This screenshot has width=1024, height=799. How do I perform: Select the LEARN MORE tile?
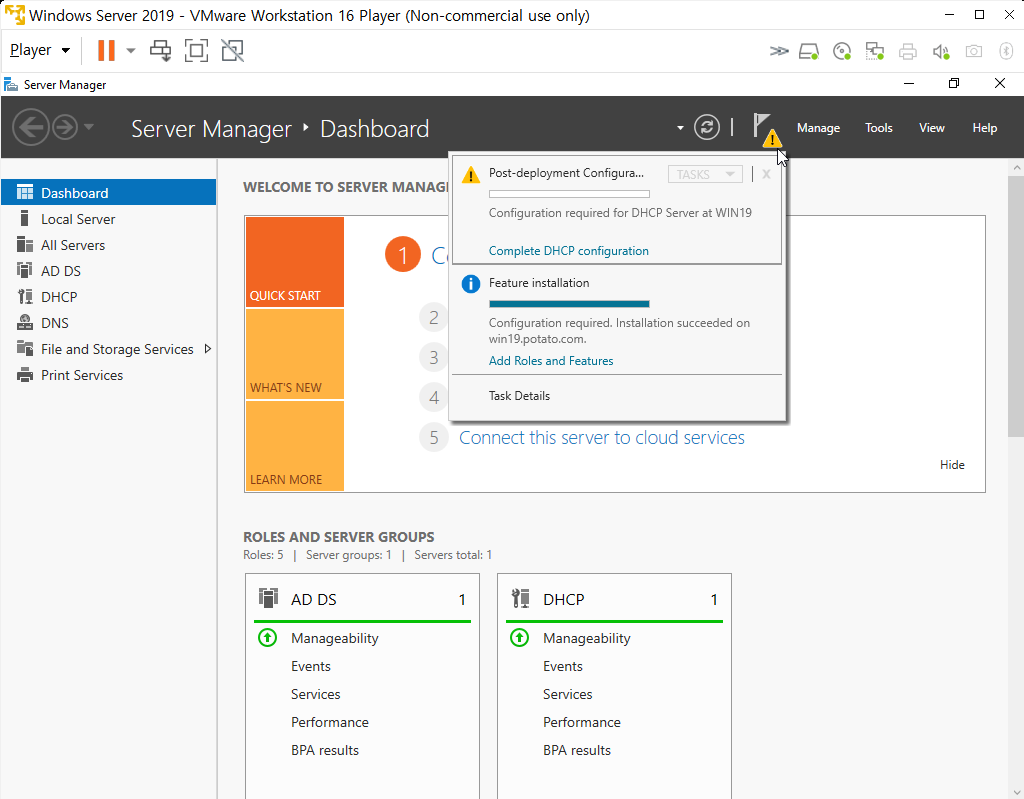(x=295, y=446)
